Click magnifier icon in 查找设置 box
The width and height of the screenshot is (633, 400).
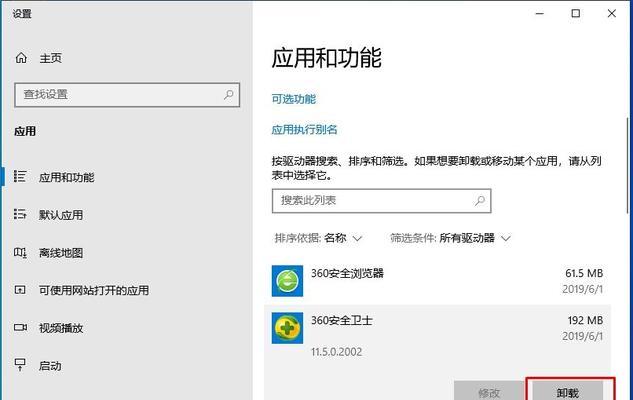[228, 95]
